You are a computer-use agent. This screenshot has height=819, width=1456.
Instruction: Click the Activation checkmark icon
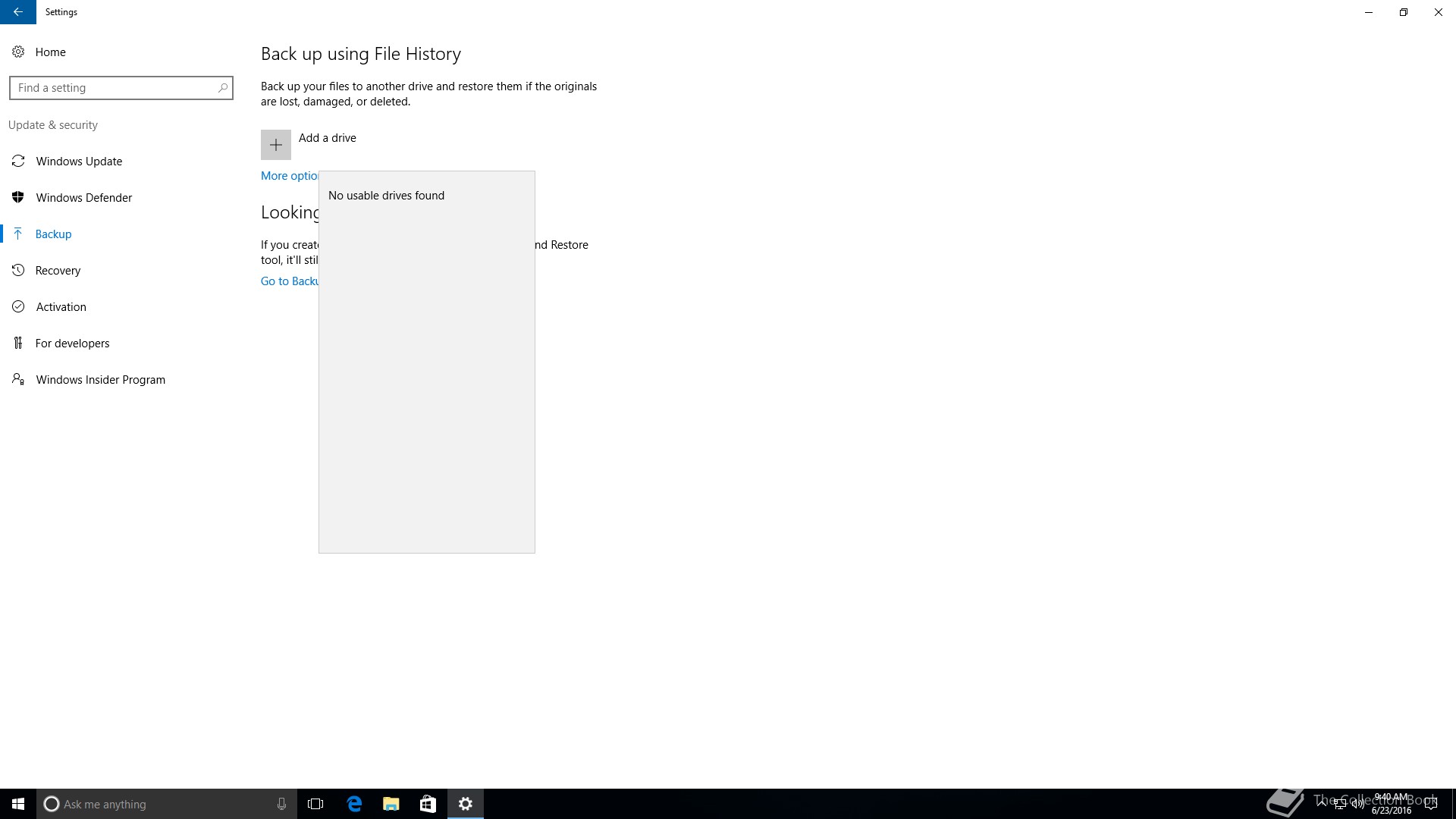[x=18, y=307]
